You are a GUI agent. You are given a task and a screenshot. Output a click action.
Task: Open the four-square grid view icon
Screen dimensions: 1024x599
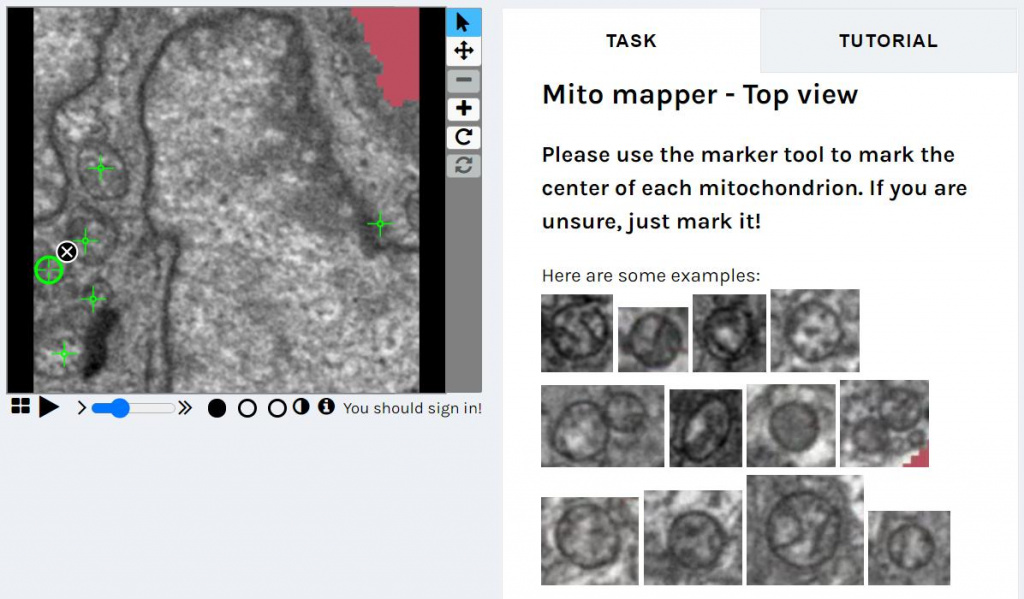[x=20, y=406]
